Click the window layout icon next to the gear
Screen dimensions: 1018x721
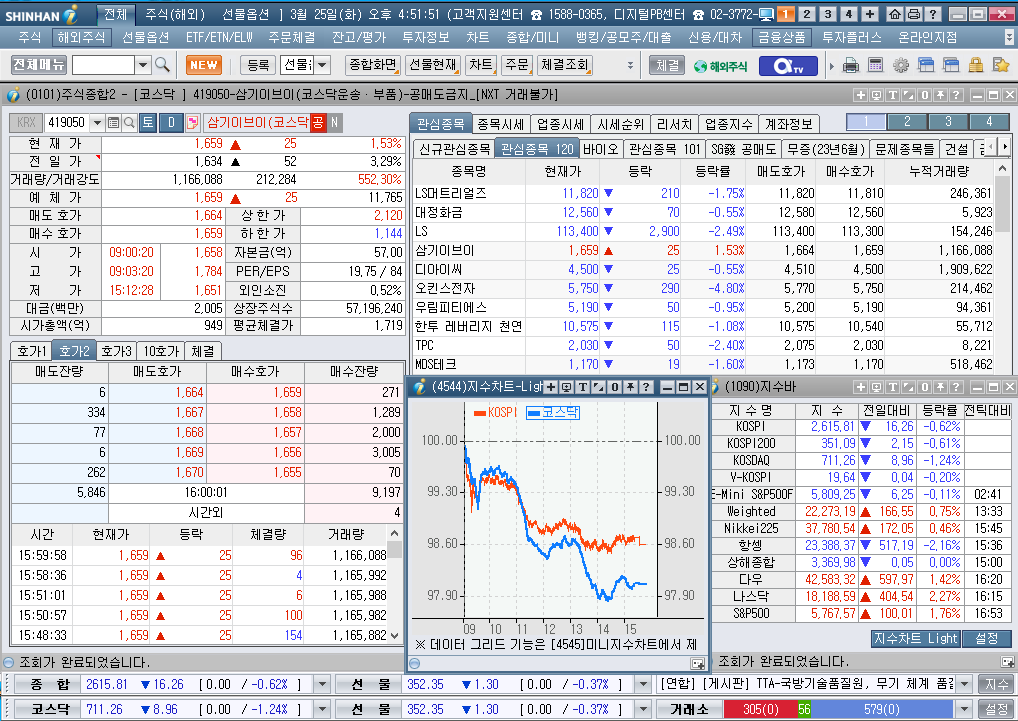tap(926, 65)
